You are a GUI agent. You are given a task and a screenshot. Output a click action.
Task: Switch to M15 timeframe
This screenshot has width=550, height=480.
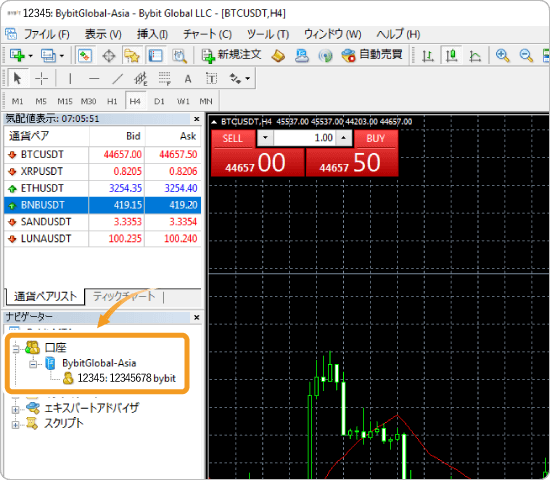65,101
